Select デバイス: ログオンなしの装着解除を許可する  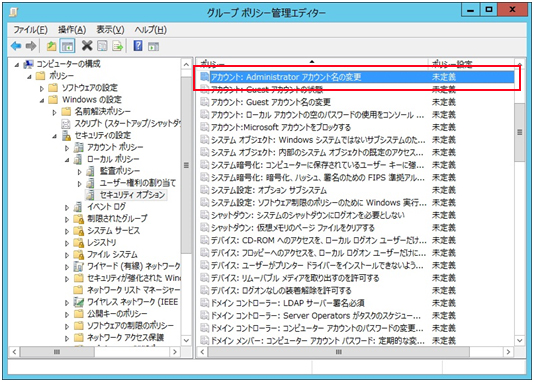[281, 290]
